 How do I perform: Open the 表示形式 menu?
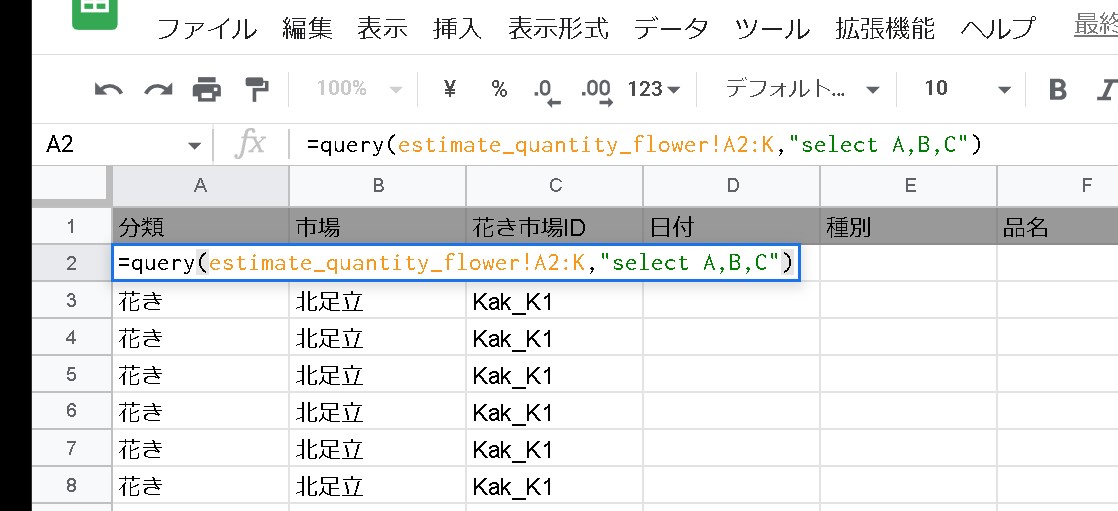(558, 29)
